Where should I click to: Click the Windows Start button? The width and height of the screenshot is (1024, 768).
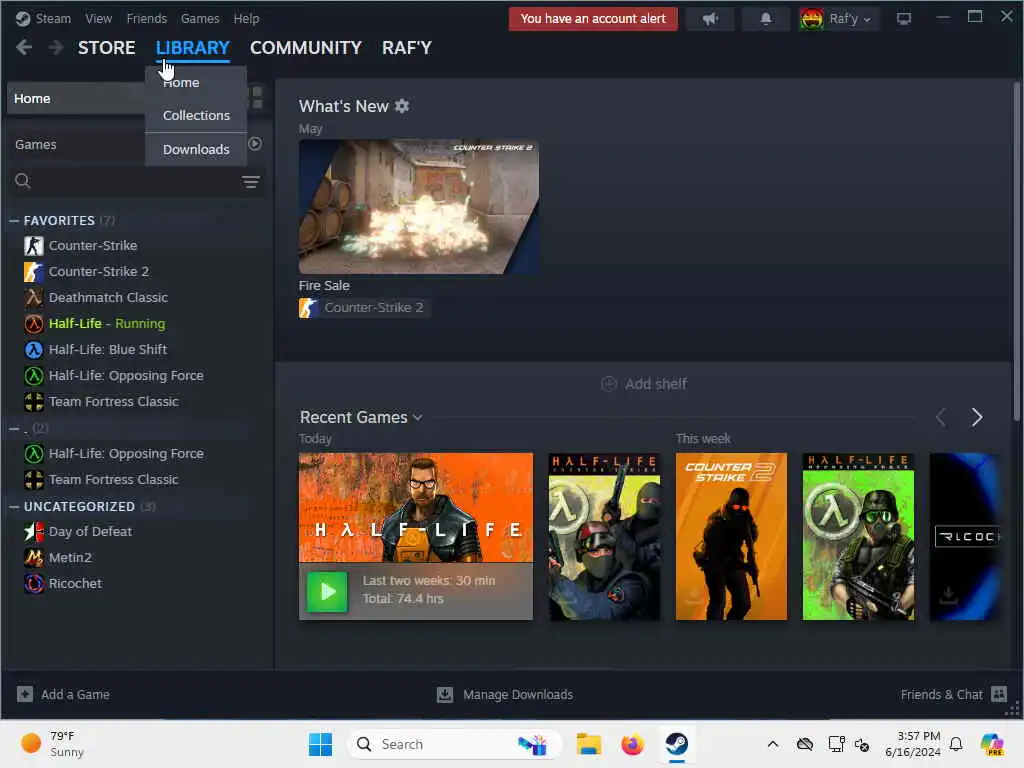321,744
